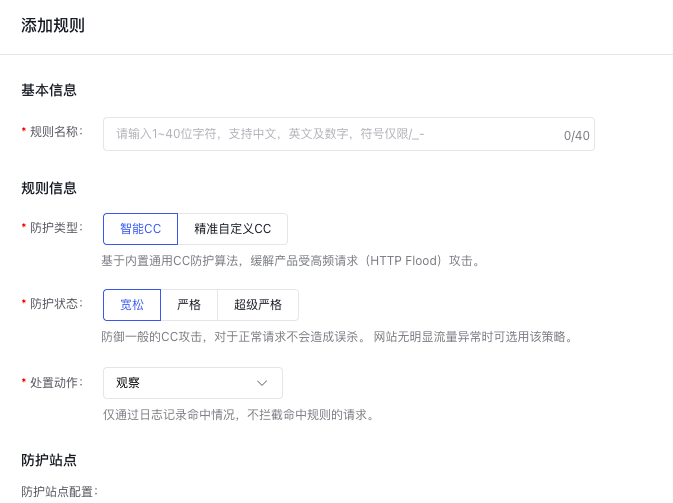The width and height of the screenshot is (673, 503).
Task: Choose the 宽松 protection status
Action: click(x=132, y=305)
